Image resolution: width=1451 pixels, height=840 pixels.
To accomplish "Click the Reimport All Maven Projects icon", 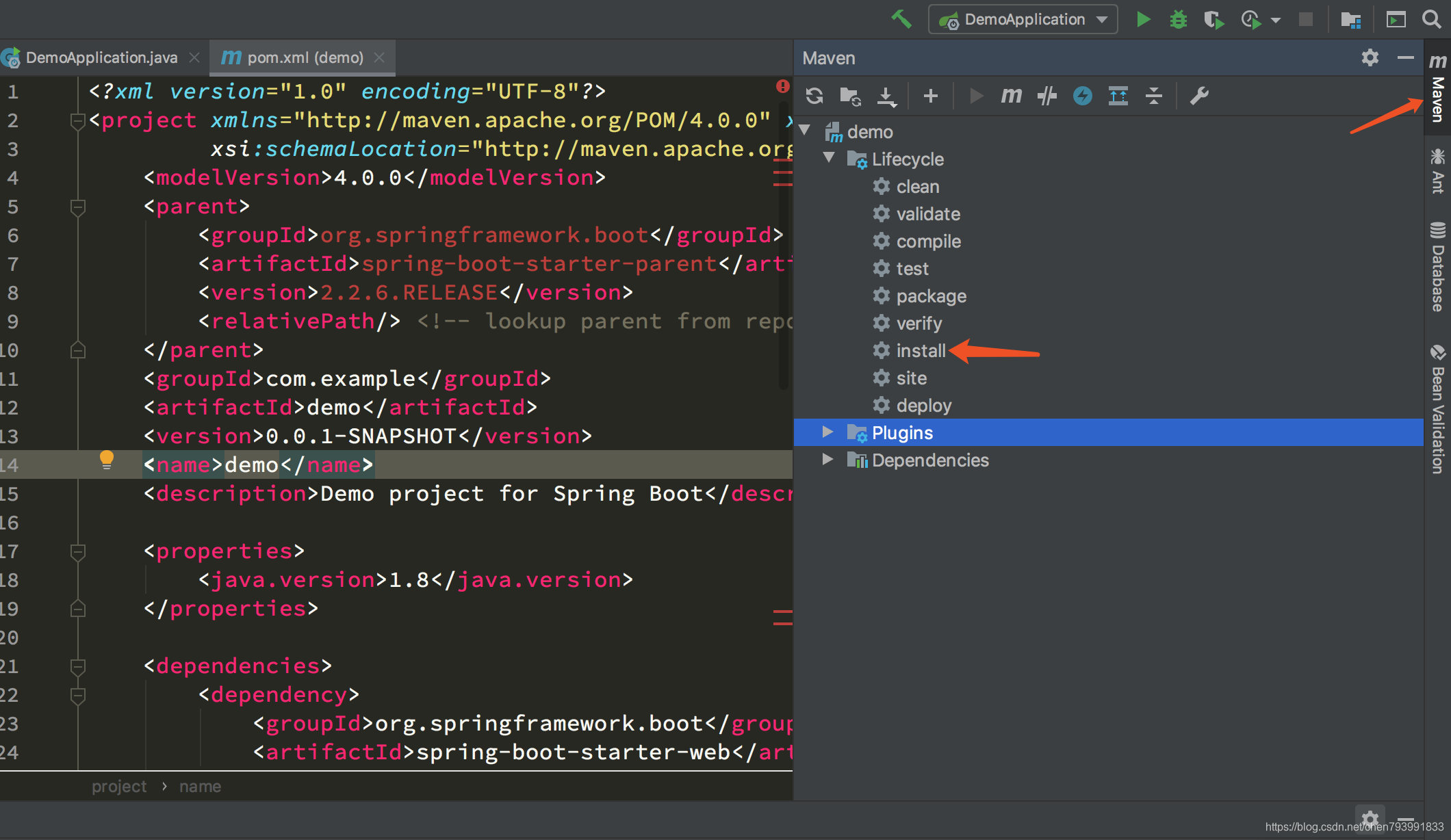I will (814, 96).
